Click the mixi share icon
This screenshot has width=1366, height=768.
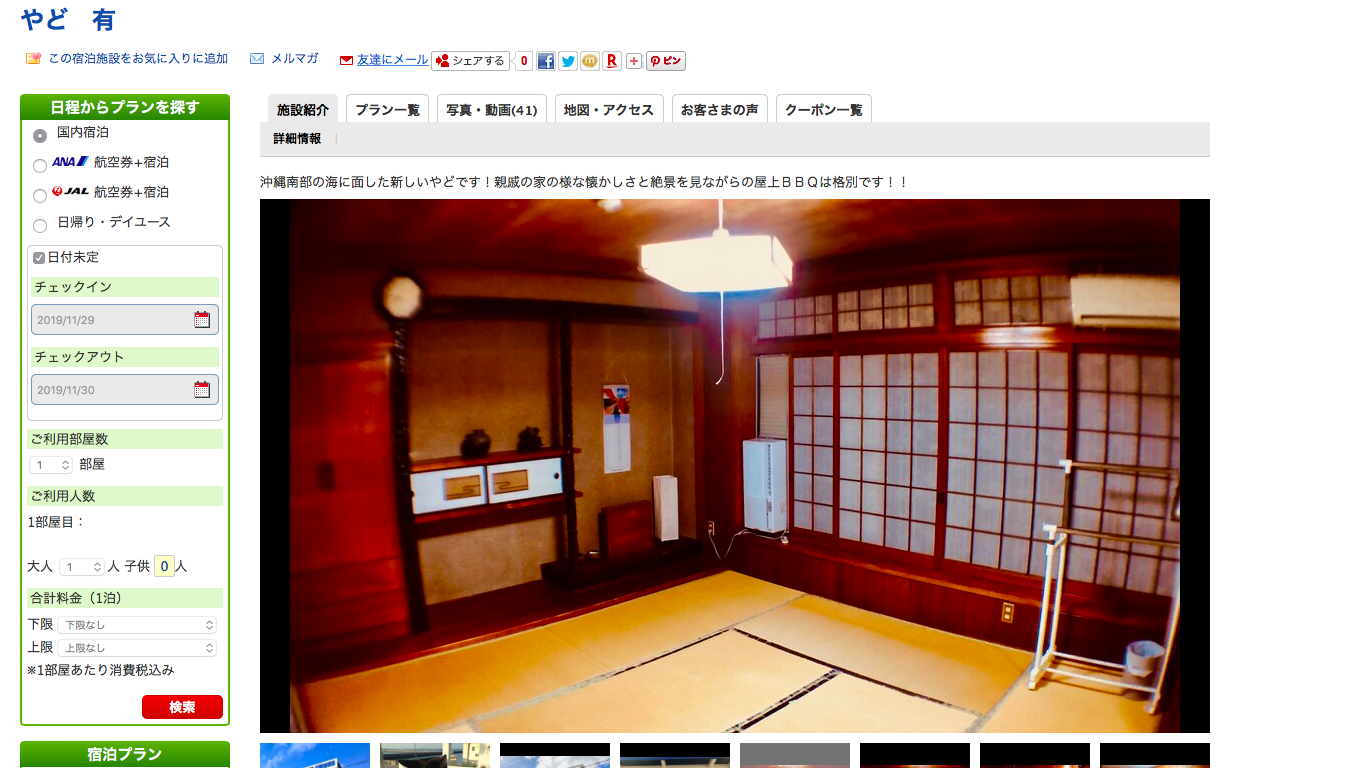[x=590, y=61]
